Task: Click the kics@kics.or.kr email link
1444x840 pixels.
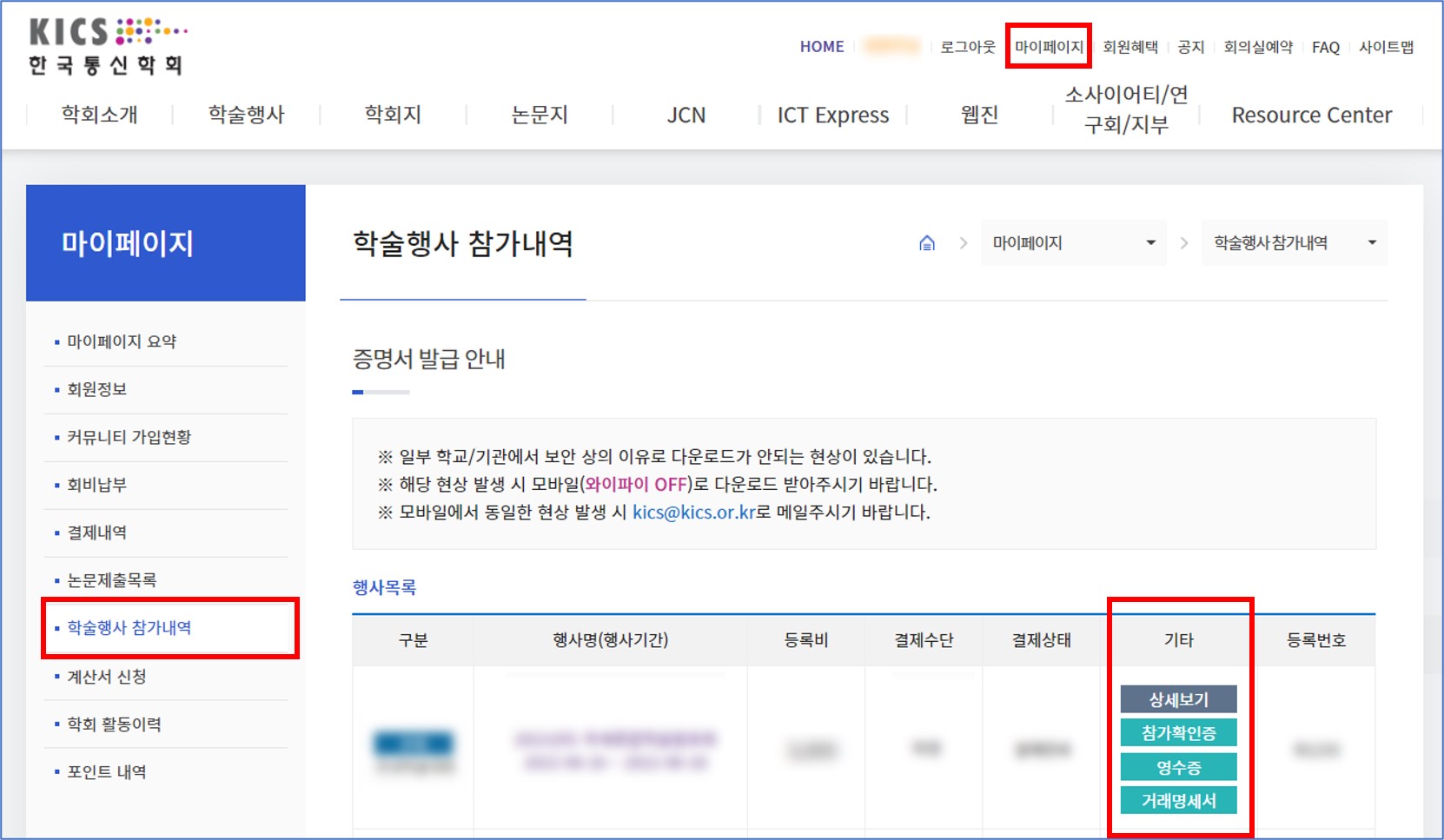Action: [693, 513]
